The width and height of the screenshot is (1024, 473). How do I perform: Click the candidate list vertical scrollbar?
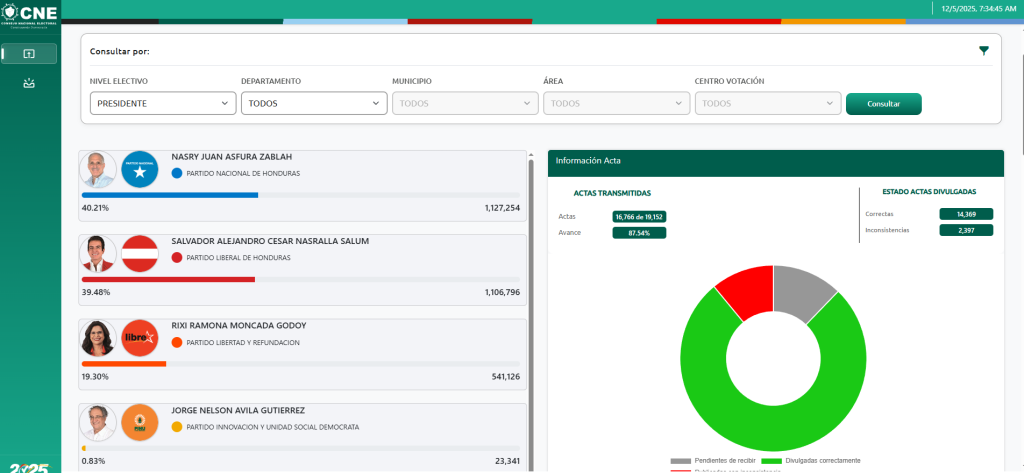[531, 300]
